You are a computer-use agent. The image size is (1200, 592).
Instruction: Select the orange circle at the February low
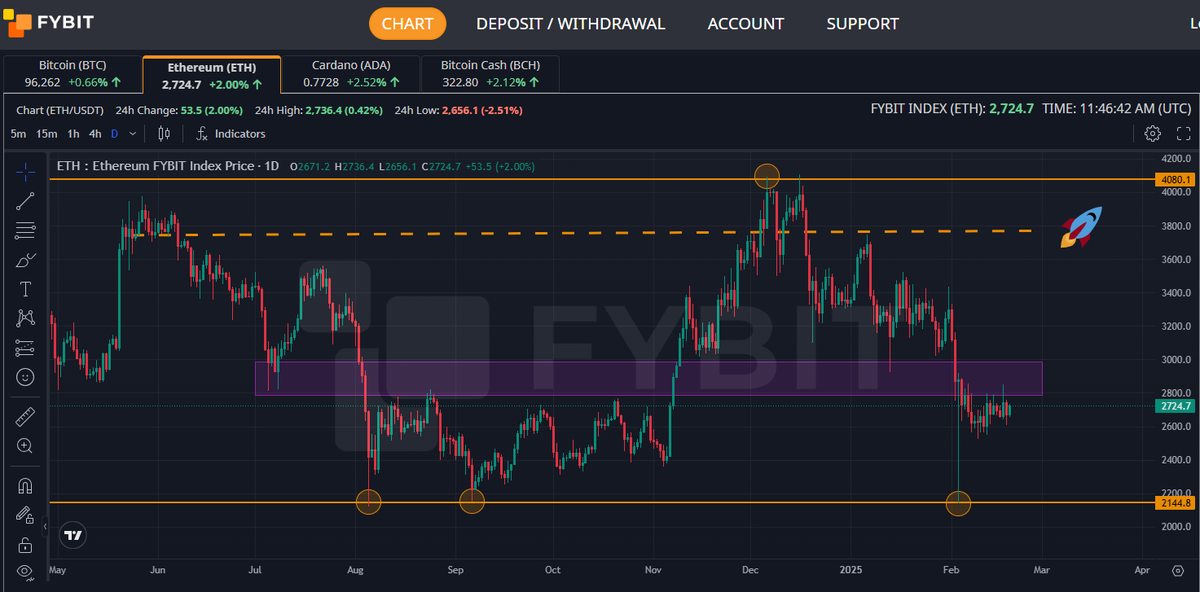958,504
